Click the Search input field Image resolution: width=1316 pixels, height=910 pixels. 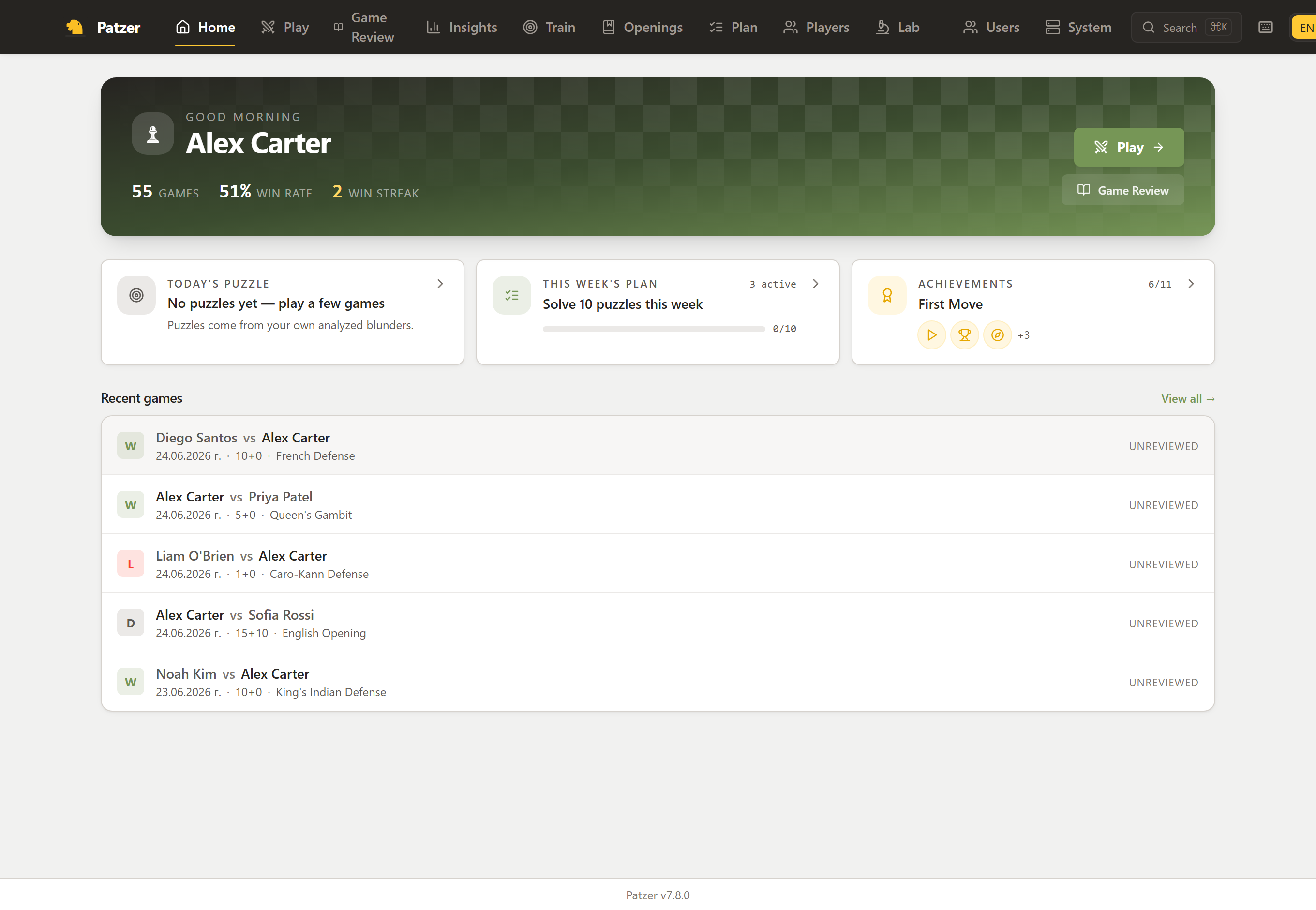(x=1186, y=27)
